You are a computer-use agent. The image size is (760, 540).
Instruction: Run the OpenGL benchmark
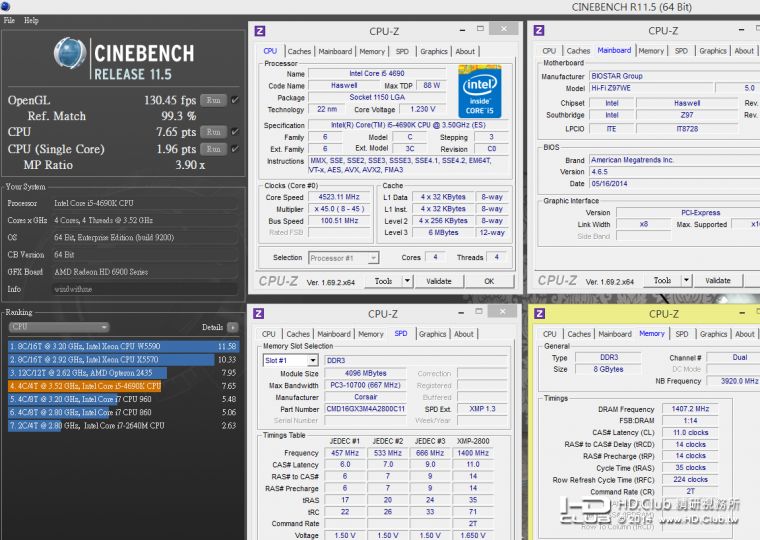[213, 100]
